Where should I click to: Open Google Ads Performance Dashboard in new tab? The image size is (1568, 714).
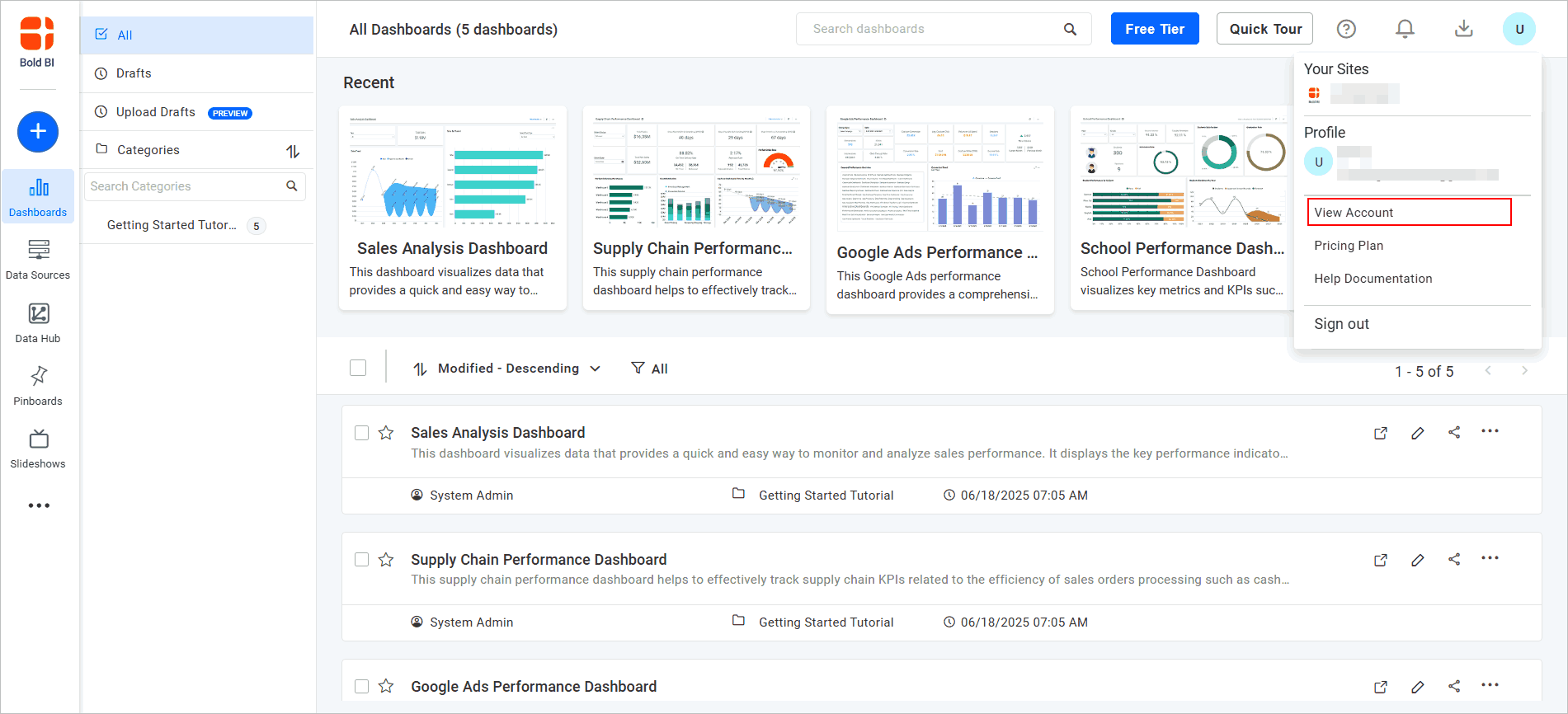[x=1381, y=687]
